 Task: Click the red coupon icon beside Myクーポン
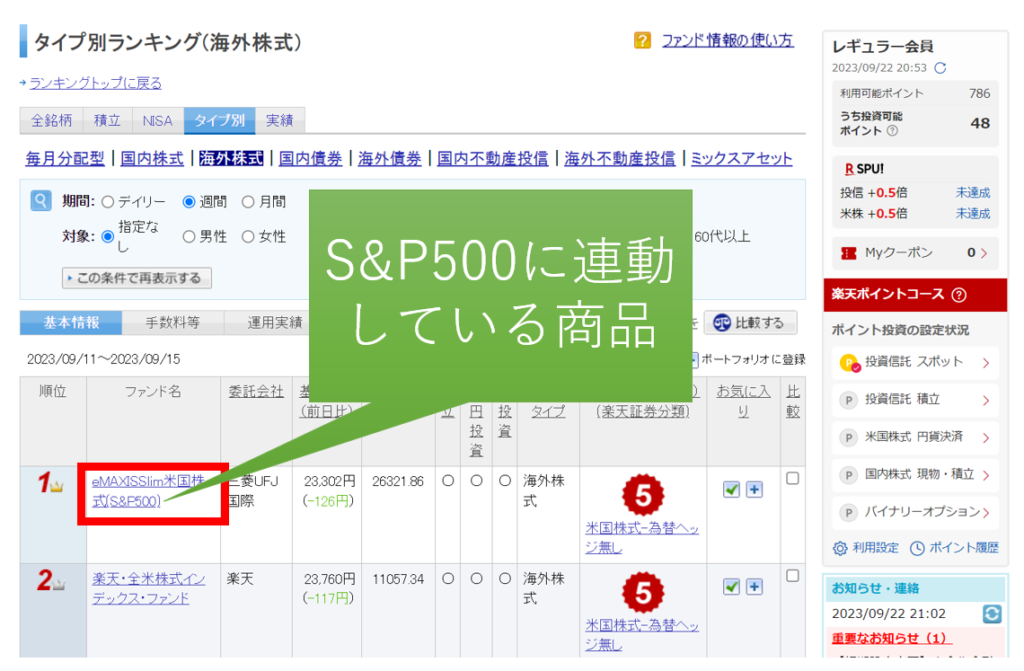click(x=849, y=254)
